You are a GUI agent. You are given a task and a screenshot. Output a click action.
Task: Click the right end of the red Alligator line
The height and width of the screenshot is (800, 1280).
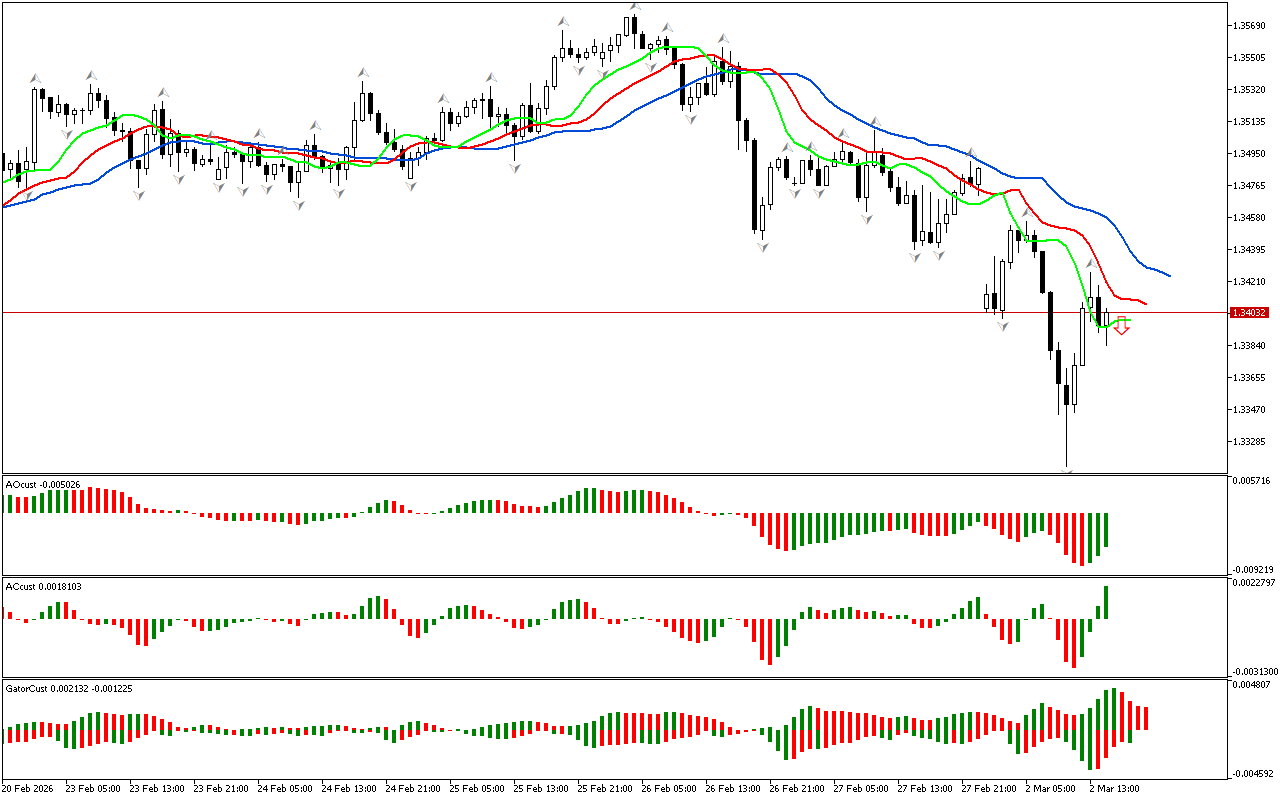1145,304
